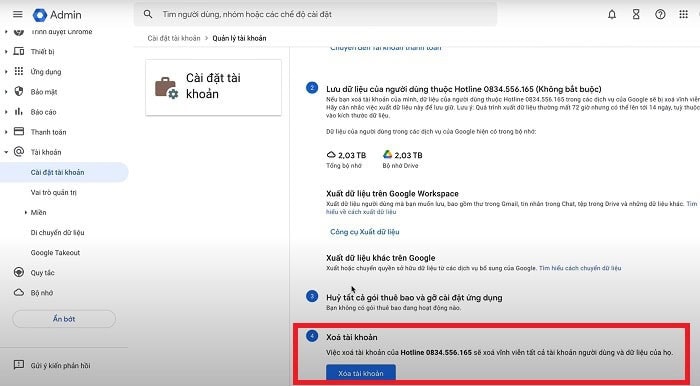The height and width of the screenshot is (386, 700).
Task: Click the Báo cáo bar chart icon
Action: [19, 111]
